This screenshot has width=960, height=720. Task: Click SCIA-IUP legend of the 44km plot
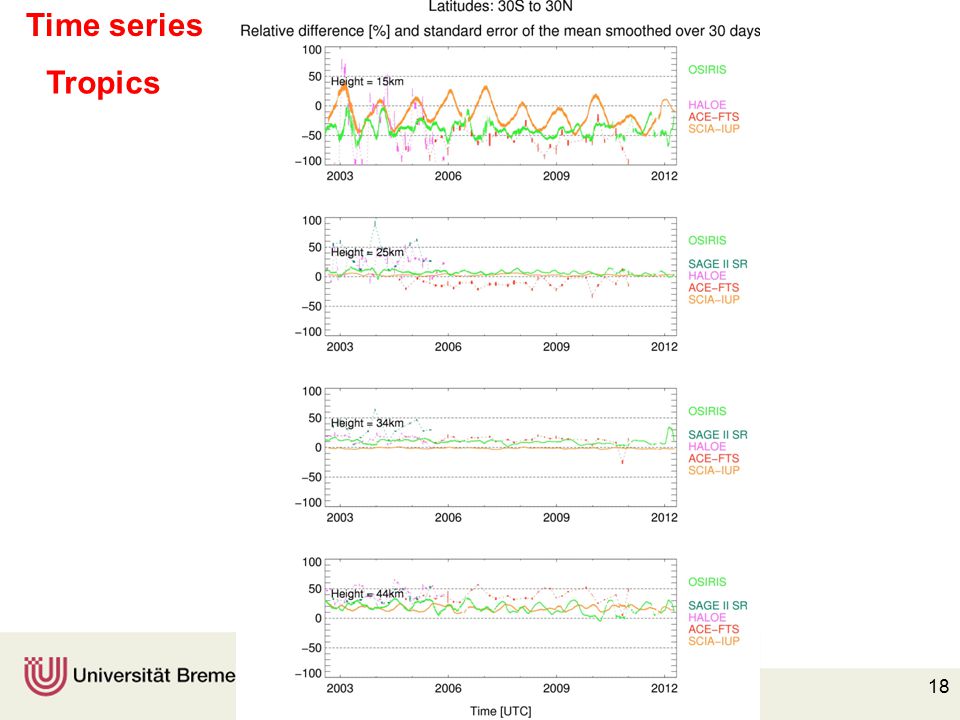pos(714,641)
